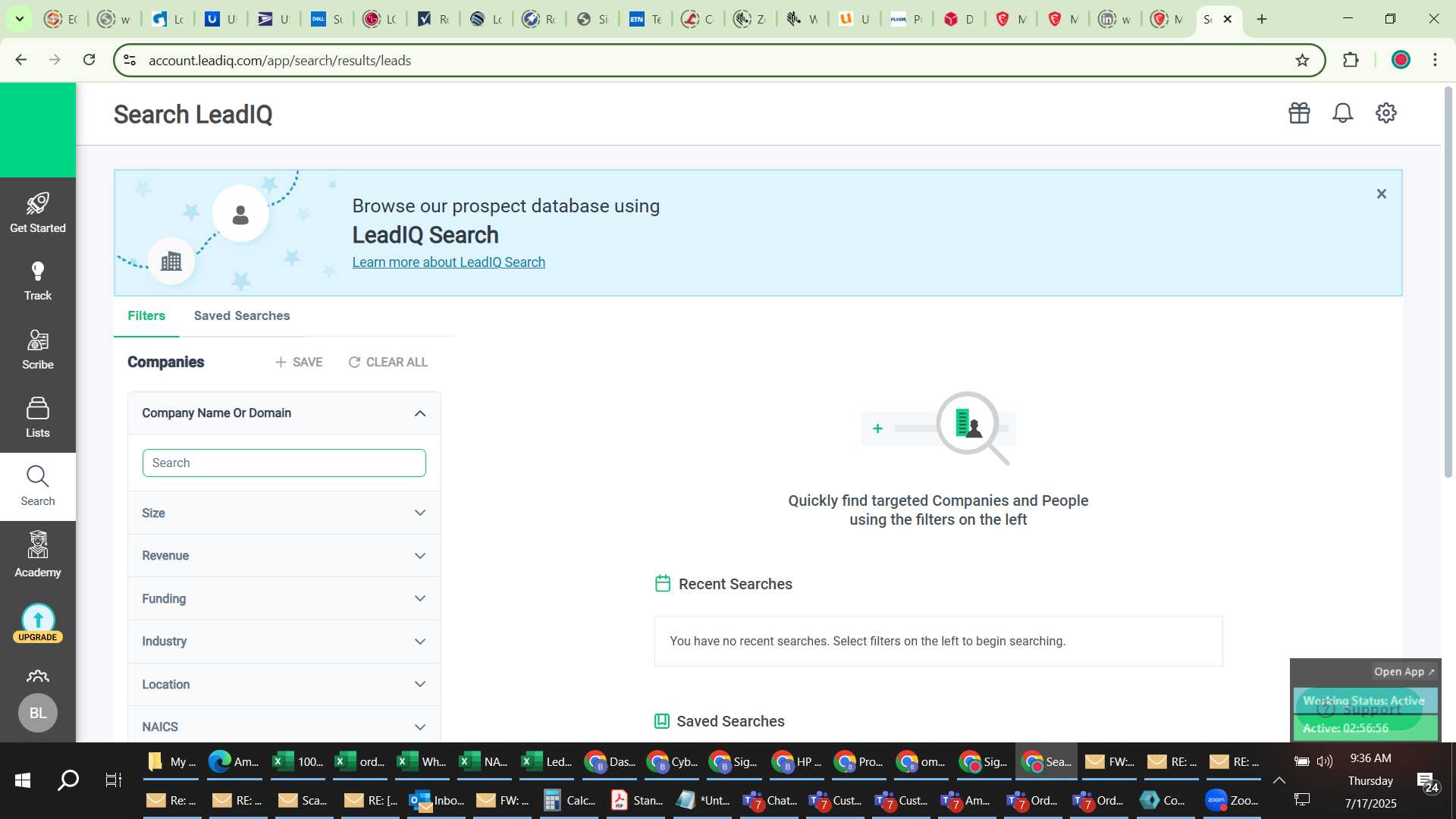Open the Windows notification center
This screenshot has width=1456, height=819.
pos(1428,782)
